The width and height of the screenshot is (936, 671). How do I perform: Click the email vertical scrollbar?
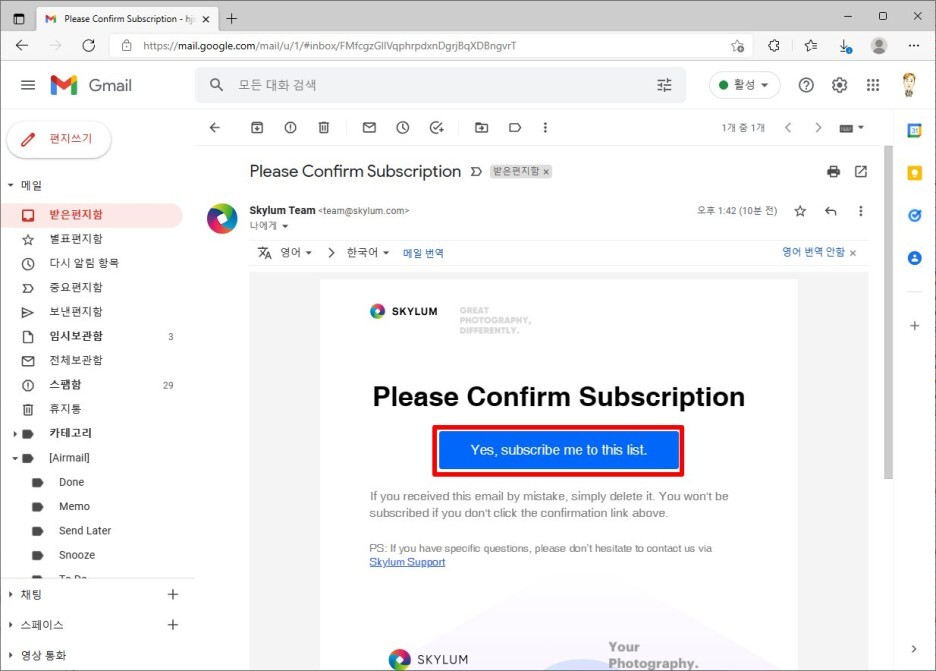click(x=888, y=312)
